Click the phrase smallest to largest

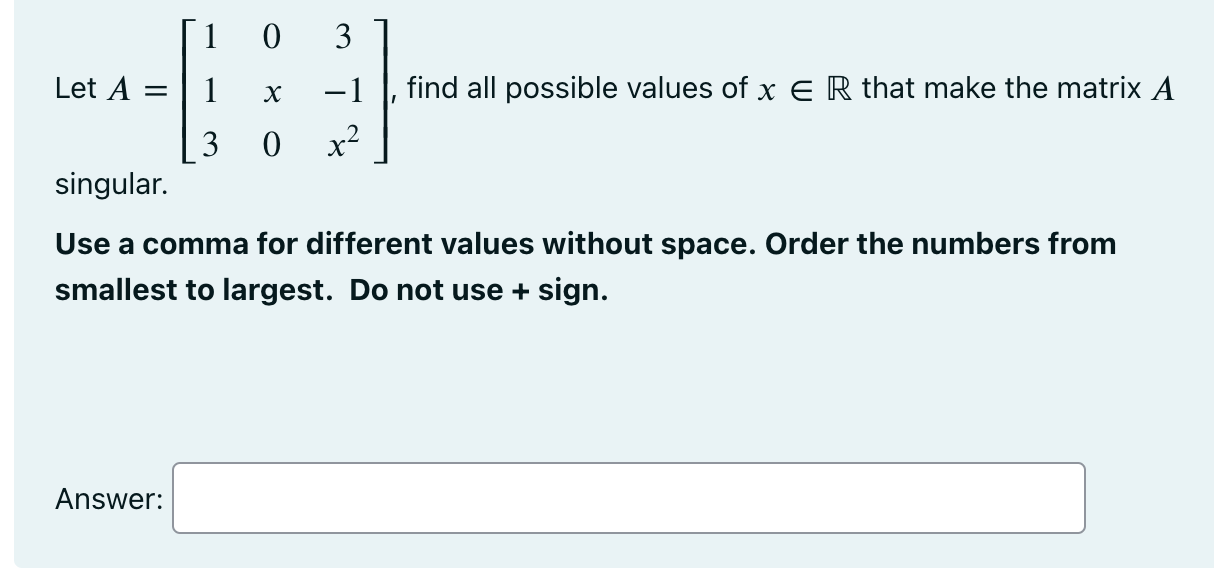click(190, 290)
